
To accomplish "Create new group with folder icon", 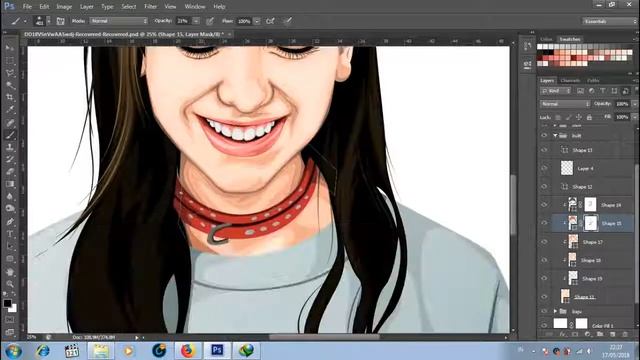I will point(600,334).
